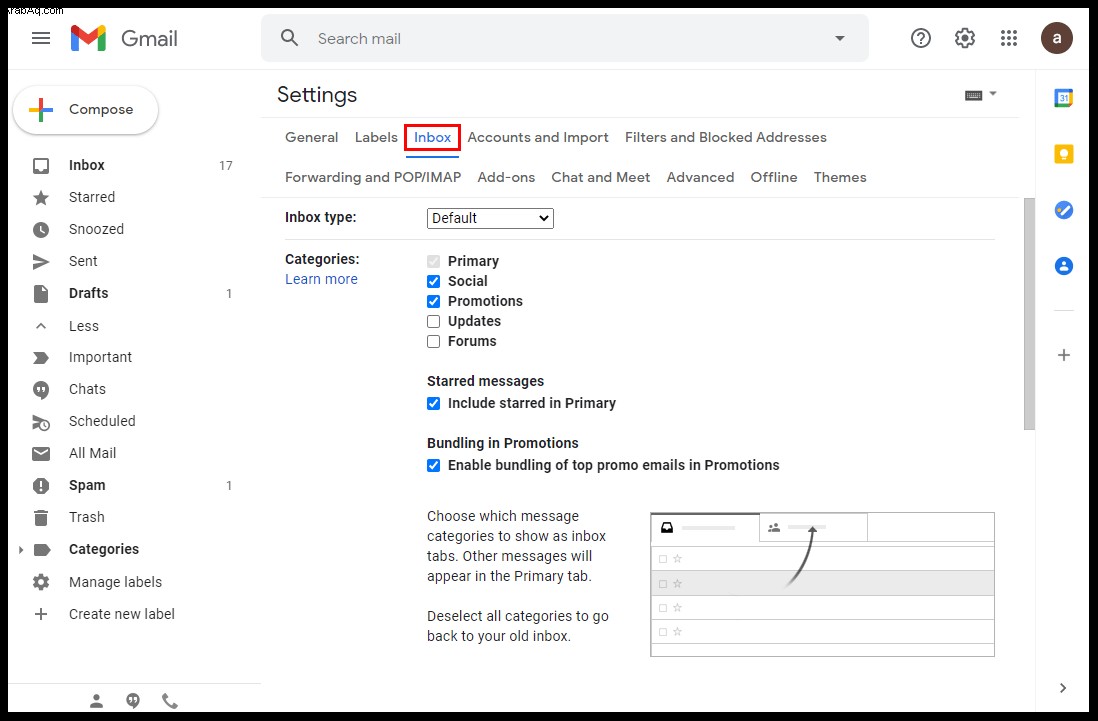Expand search options arrow in search bar
The width and height of the screenshot is (1098, 721).
coord(840,38)
